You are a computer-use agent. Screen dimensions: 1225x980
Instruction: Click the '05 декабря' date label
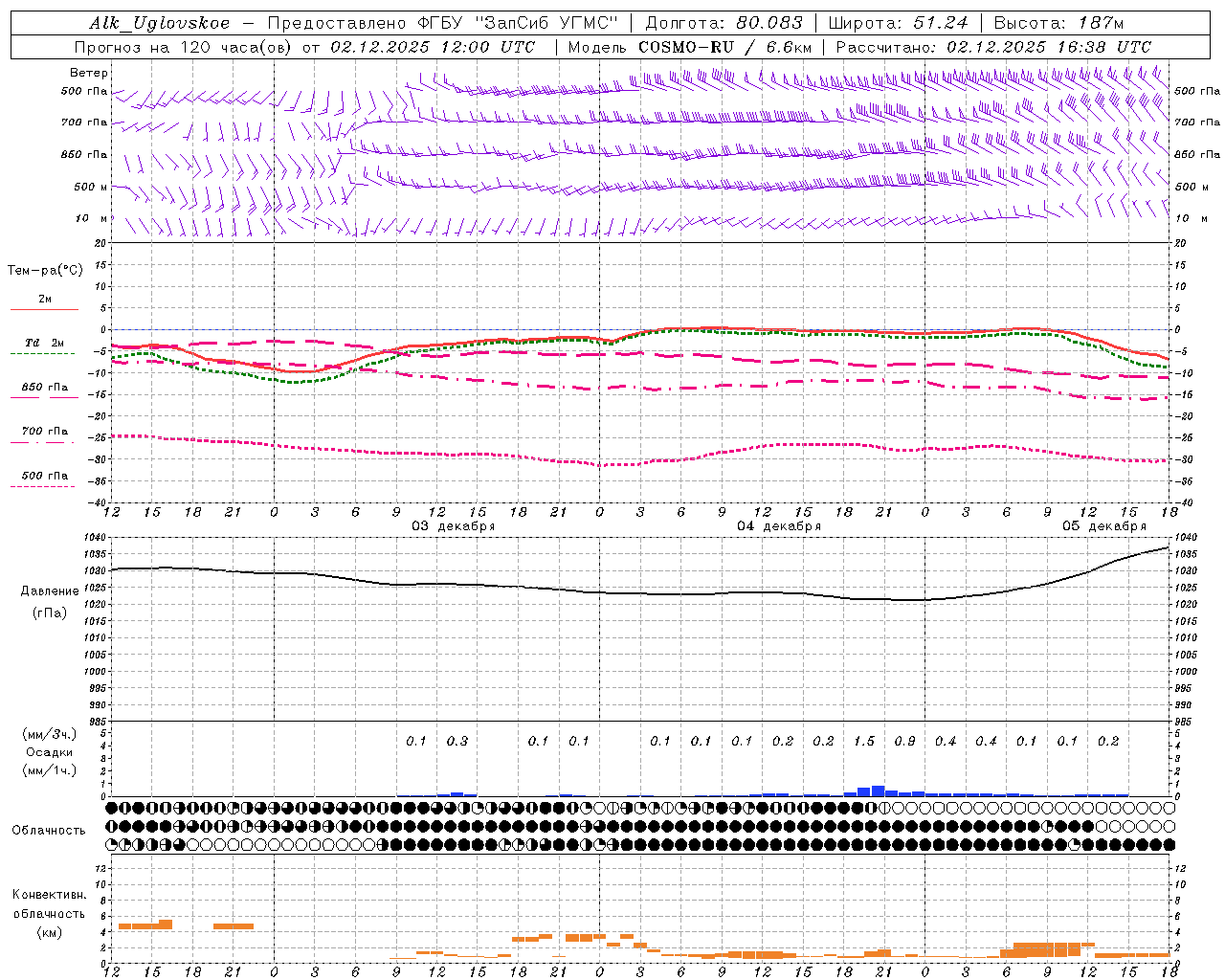(x=1104, y=526)
